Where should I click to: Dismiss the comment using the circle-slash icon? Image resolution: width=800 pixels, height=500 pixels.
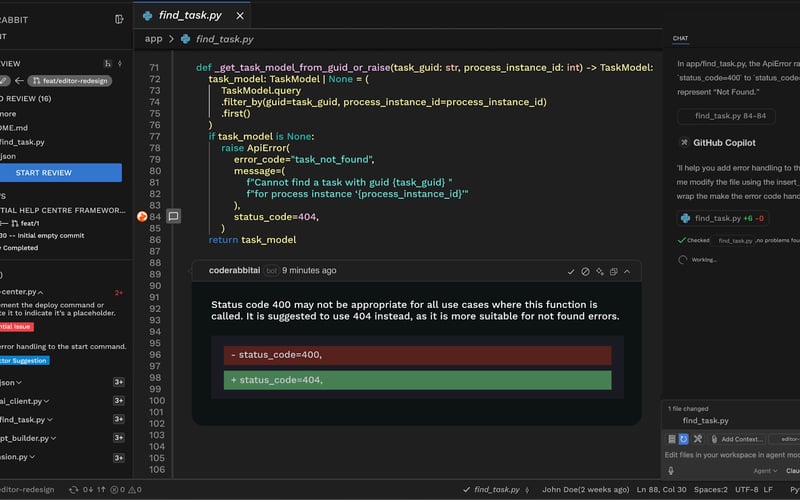point(585,271)
